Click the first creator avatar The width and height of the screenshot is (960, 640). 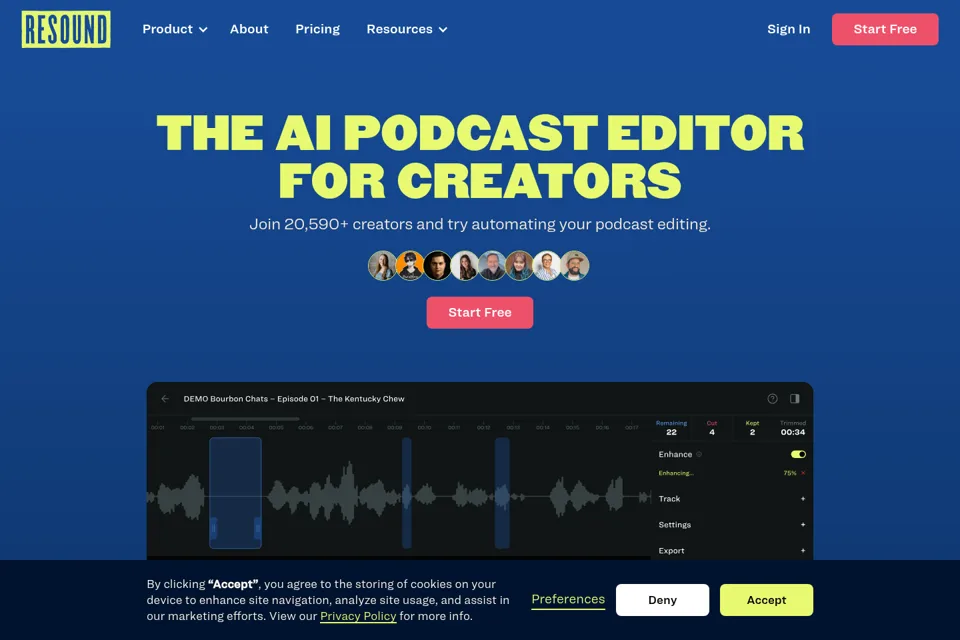click(x=383, y=266)
